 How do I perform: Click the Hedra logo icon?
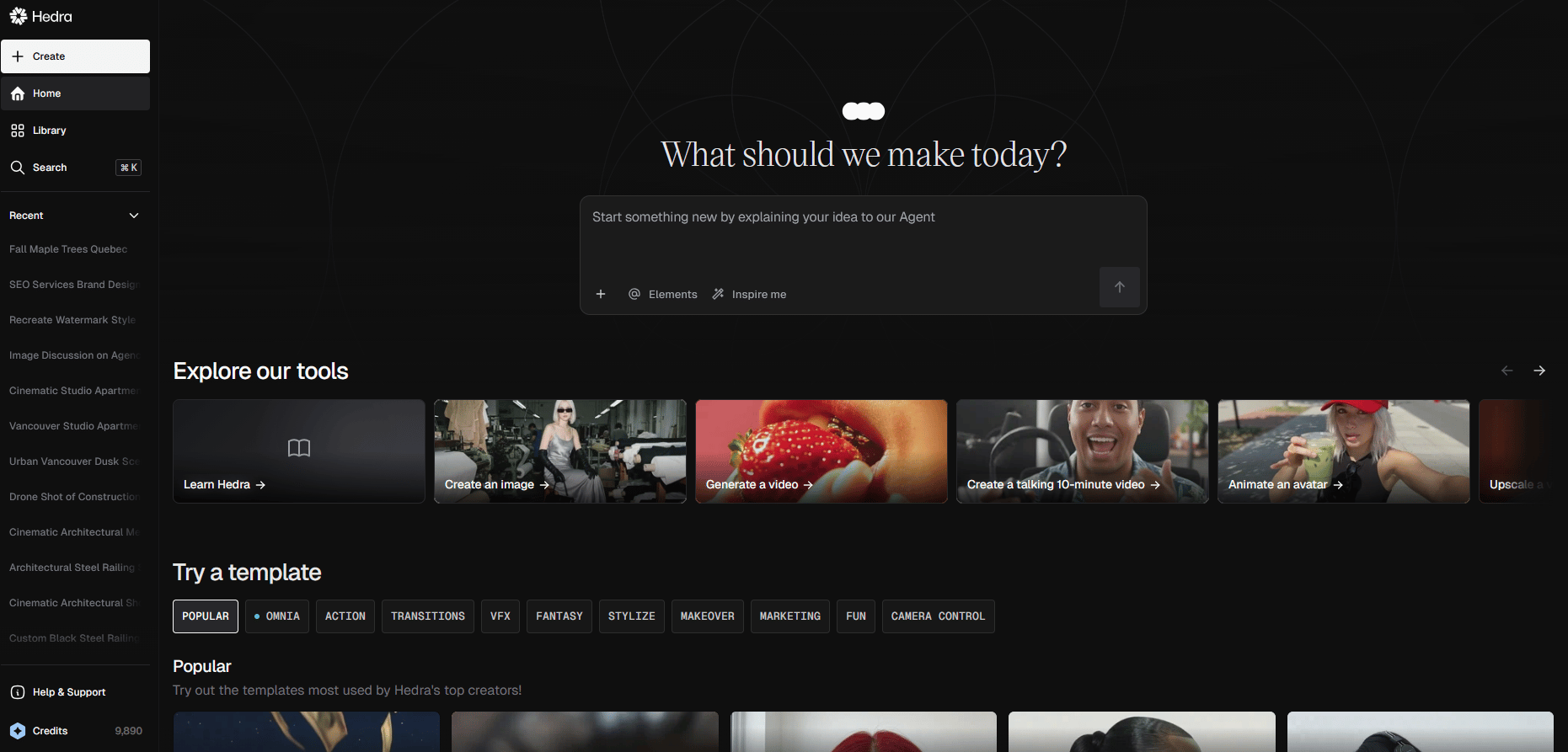pyautogui.click(x=18, y=17)
